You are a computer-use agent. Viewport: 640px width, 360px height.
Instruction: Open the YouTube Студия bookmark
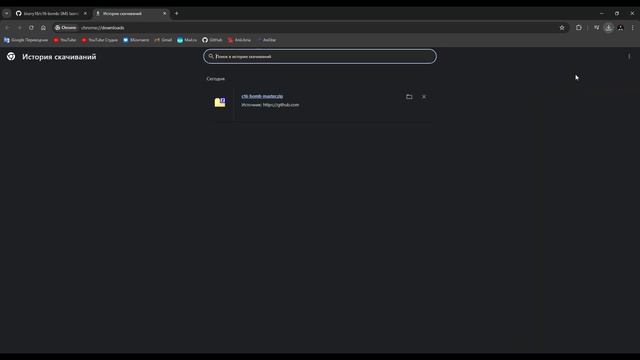pyautogui.click(x=100, y=40)
